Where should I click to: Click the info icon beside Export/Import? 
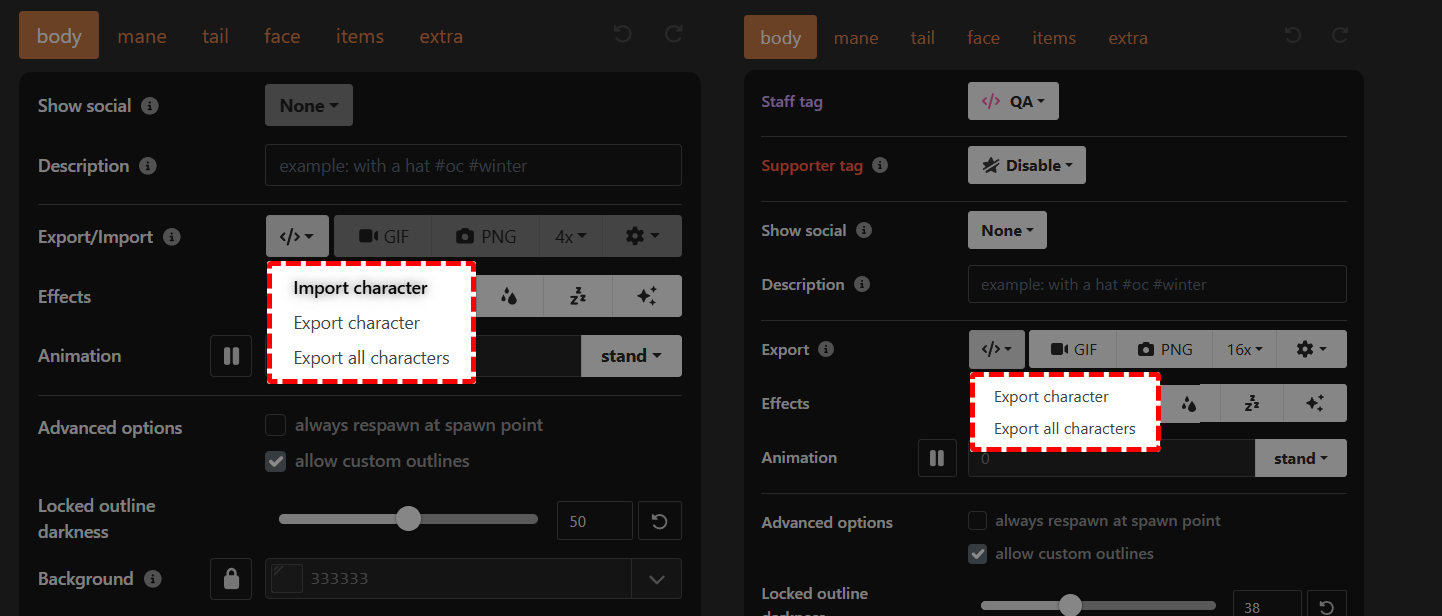click(172, 237)
